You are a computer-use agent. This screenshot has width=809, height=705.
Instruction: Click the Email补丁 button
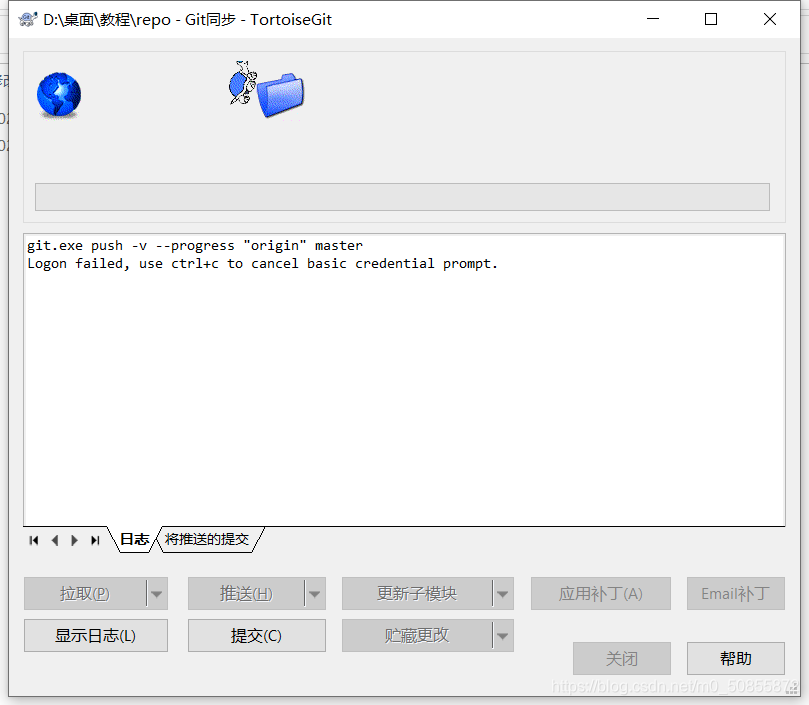pyautogui.click(x=736, y=594)
